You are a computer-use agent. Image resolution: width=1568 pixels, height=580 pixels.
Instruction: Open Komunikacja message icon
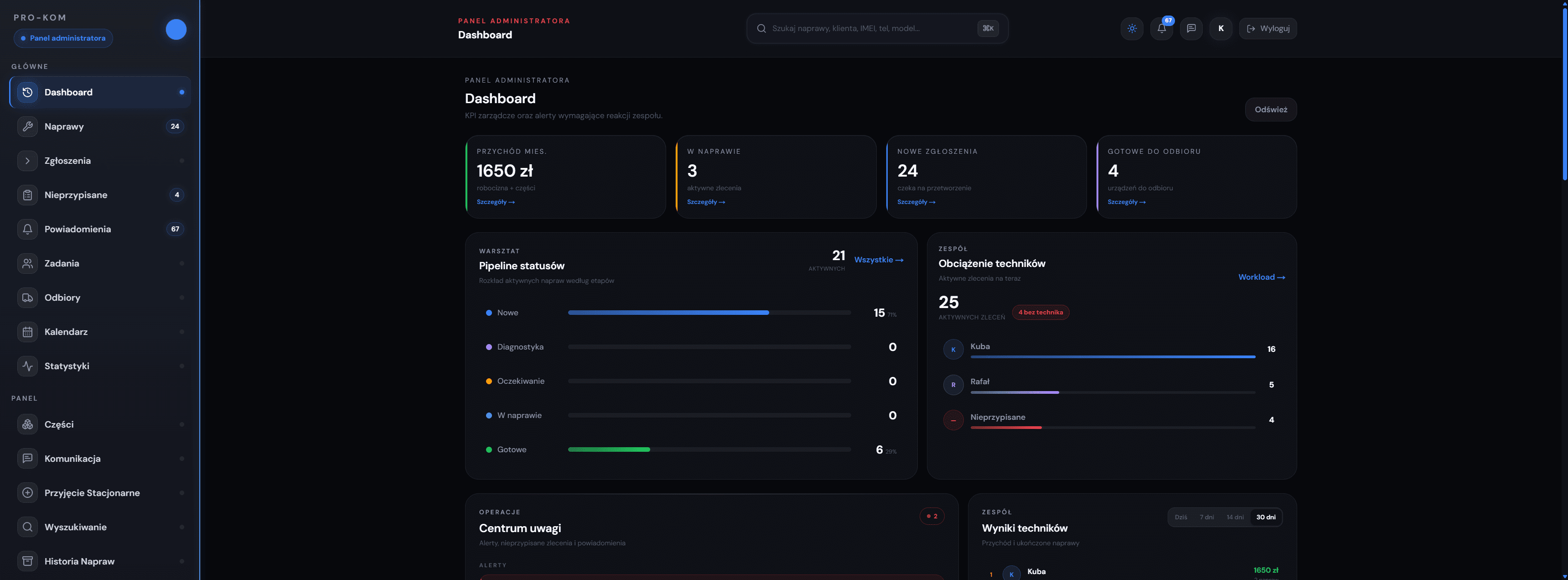click(27, 458)
